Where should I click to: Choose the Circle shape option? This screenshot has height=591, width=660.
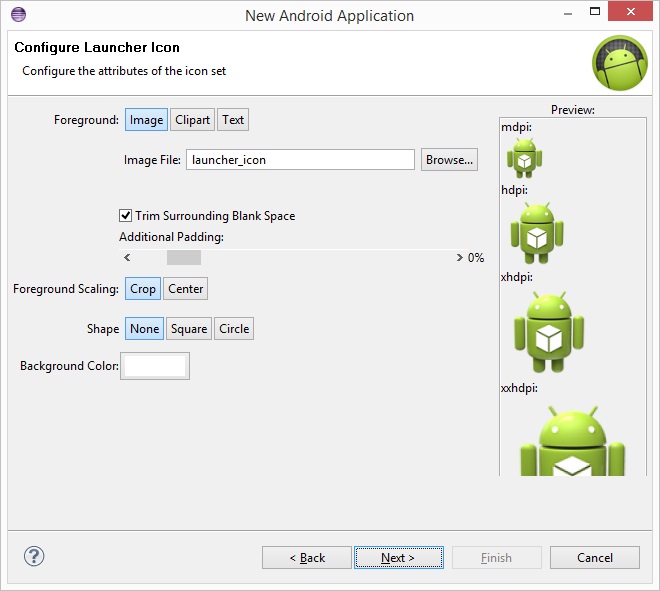pos(234,329)
